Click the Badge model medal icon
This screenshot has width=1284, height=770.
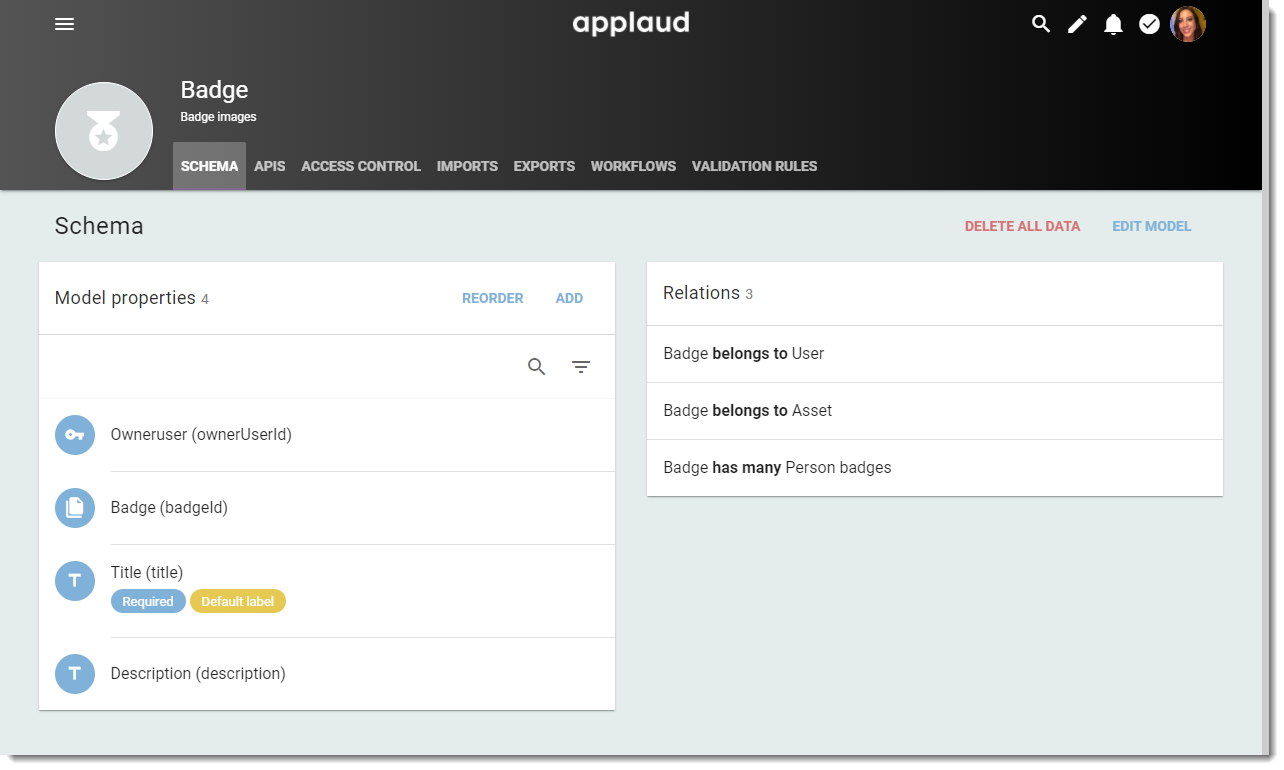[104, 131]
